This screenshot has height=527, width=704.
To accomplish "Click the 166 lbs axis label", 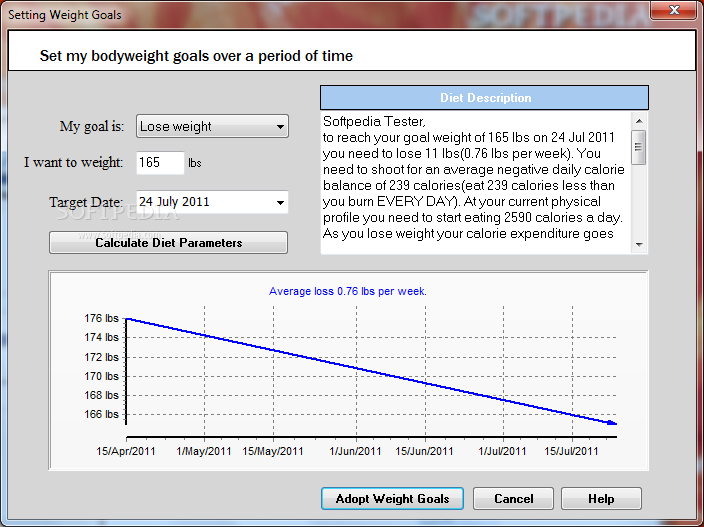I will [x=101, y=414].
